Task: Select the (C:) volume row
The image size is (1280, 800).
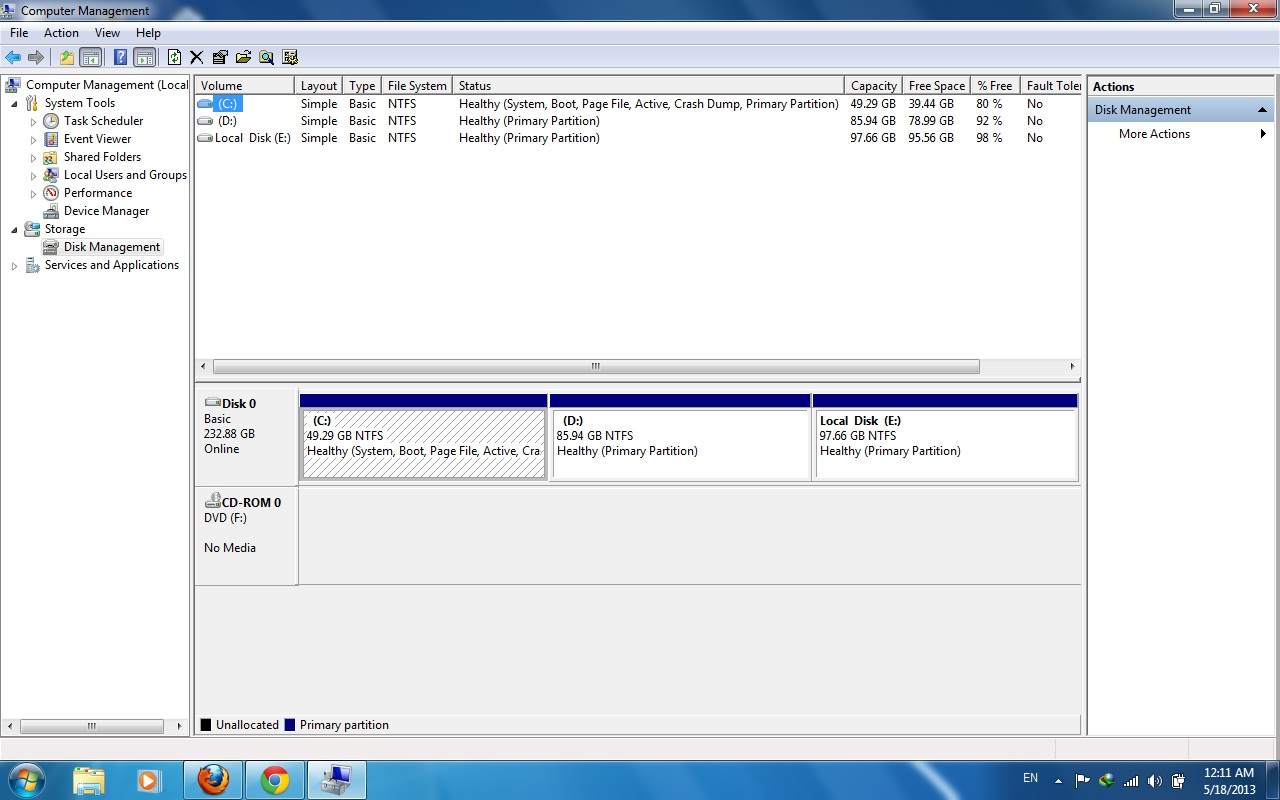Action: [x=638, y=104]
